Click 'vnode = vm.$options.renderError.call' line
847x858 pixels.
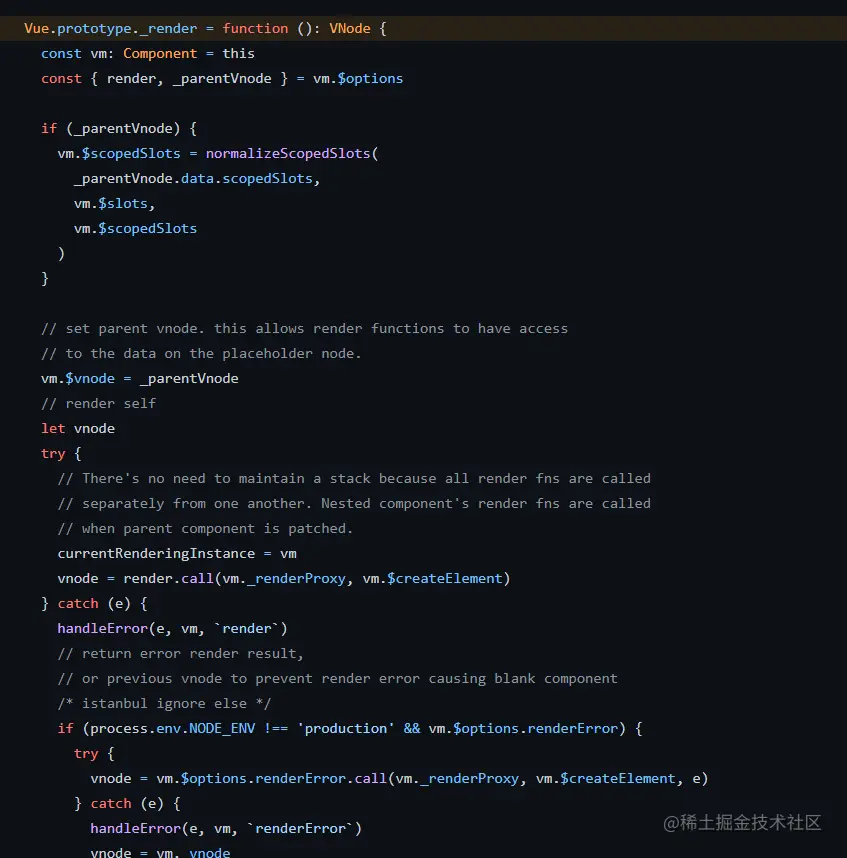(x=399, y=779)
